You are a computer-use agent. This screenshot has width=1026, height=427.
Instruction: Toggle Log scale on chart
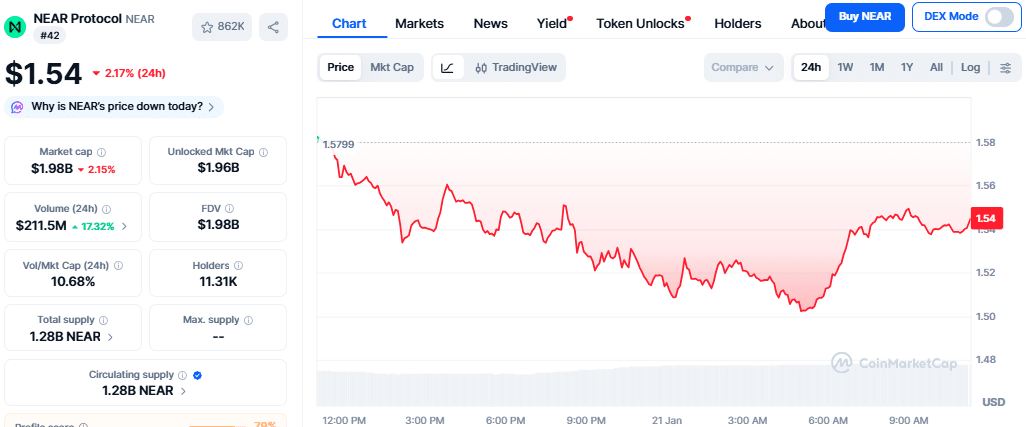(x=970, y=67)
